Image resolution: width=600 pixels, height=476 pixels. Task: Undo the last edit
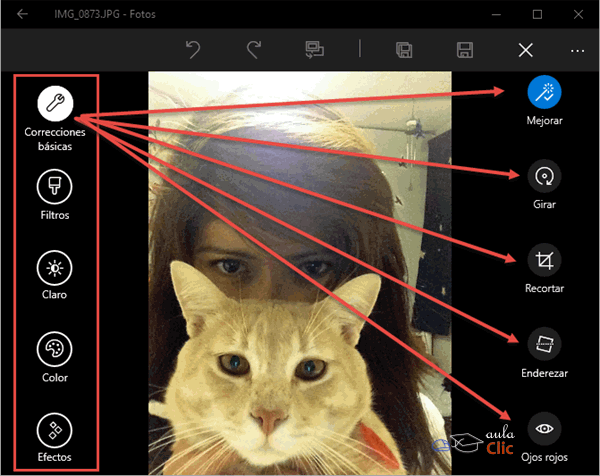195,50
